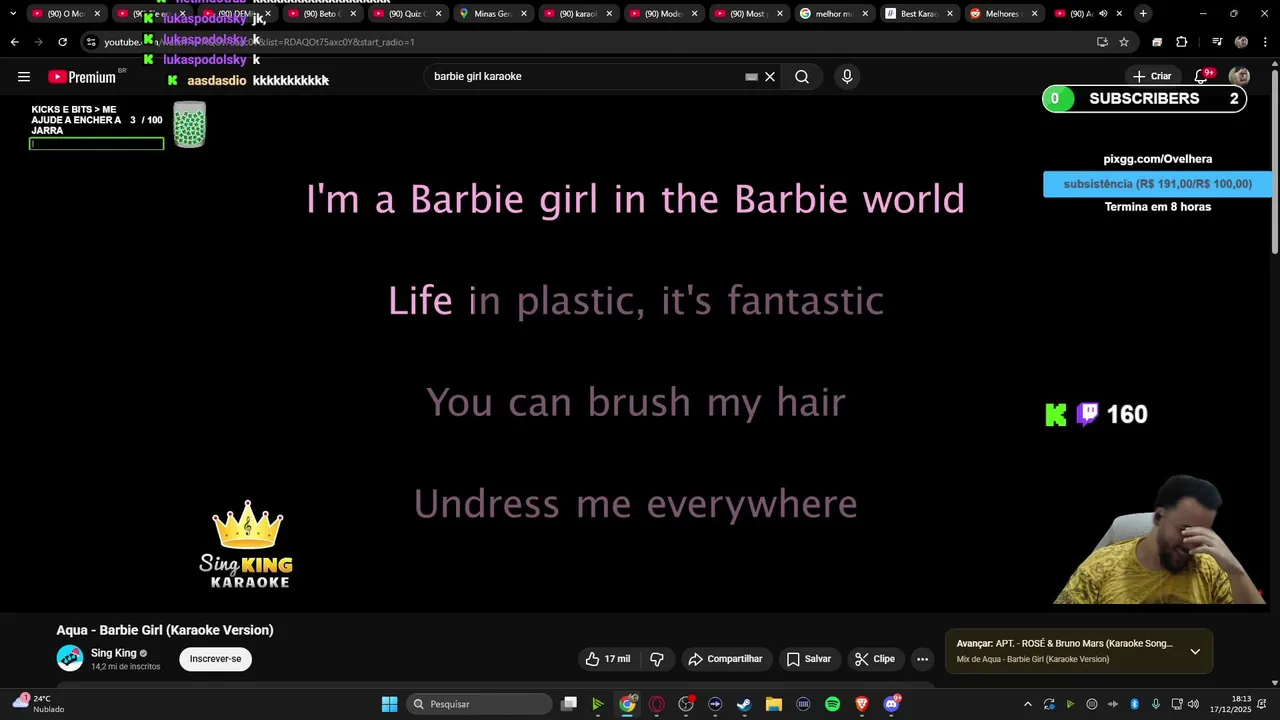Focus the search field with 'barbie girl karaoke'
1280x720 pixels.
click(585, 77)
